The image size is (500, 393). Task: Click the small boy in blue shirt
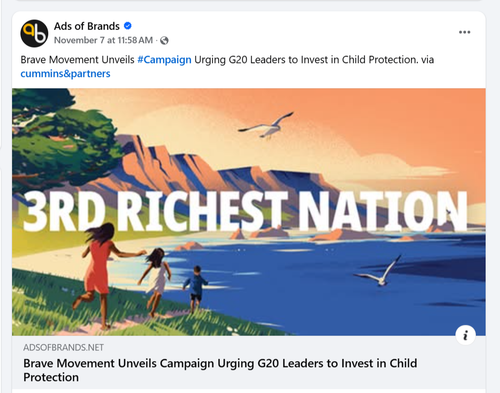195,288
